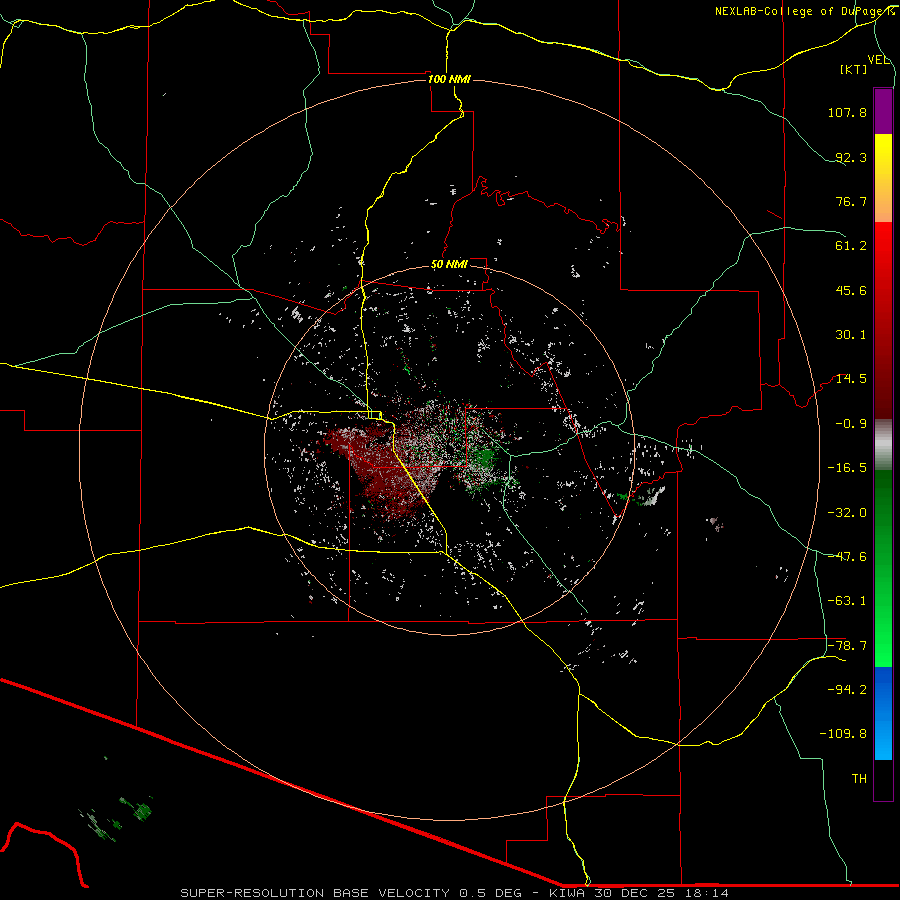The image size is (900, 900).
Task: Click the -32.0 velocity scale value
Action: click(x=847, y=513)
